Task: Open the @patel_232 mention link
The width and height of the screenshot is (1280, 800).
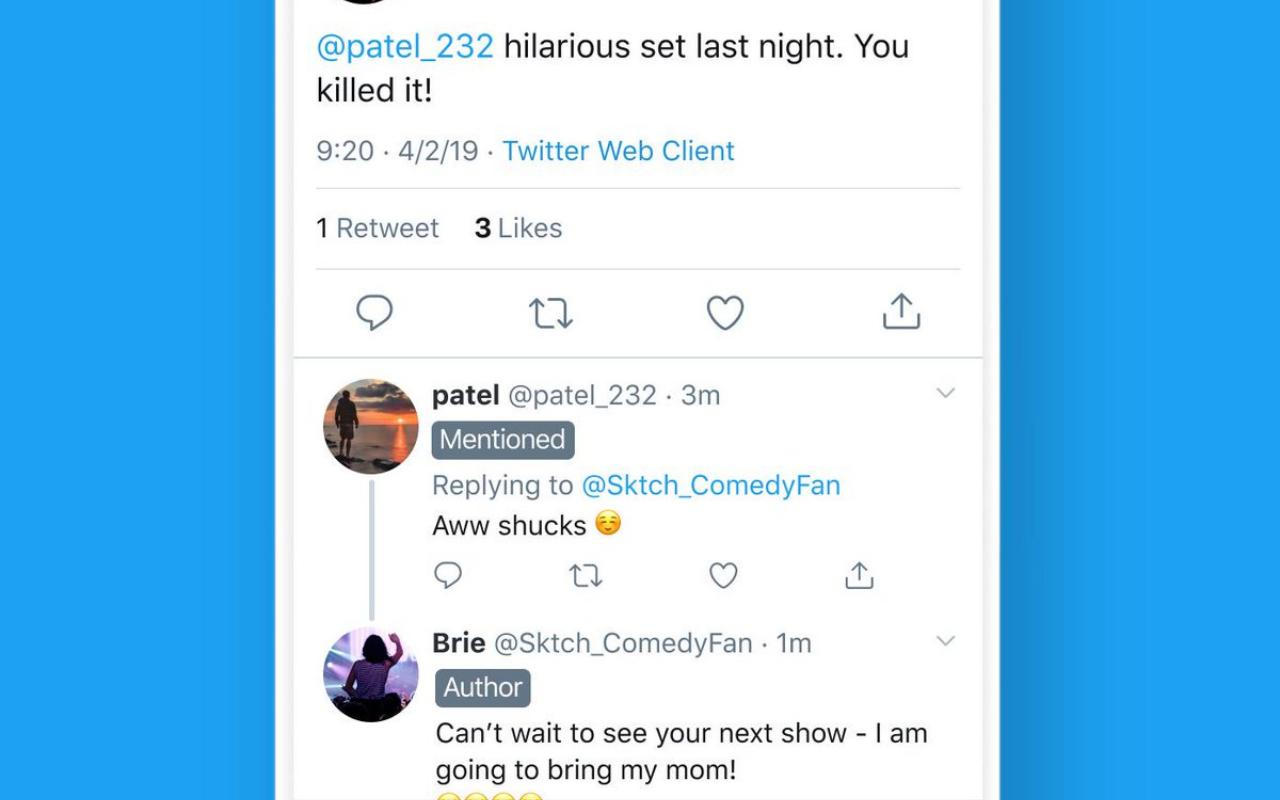Action: pyautogui.click(x=404, y=46)
